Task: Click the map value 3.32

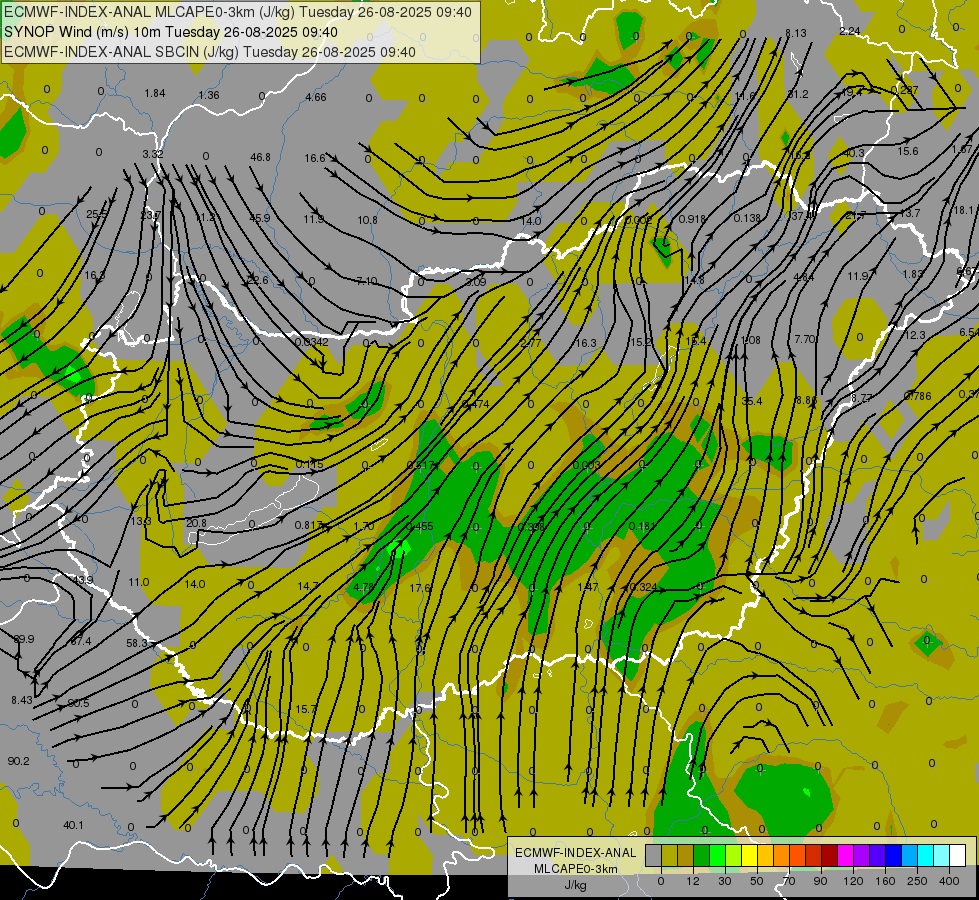Action: click(x=153, y=154)
